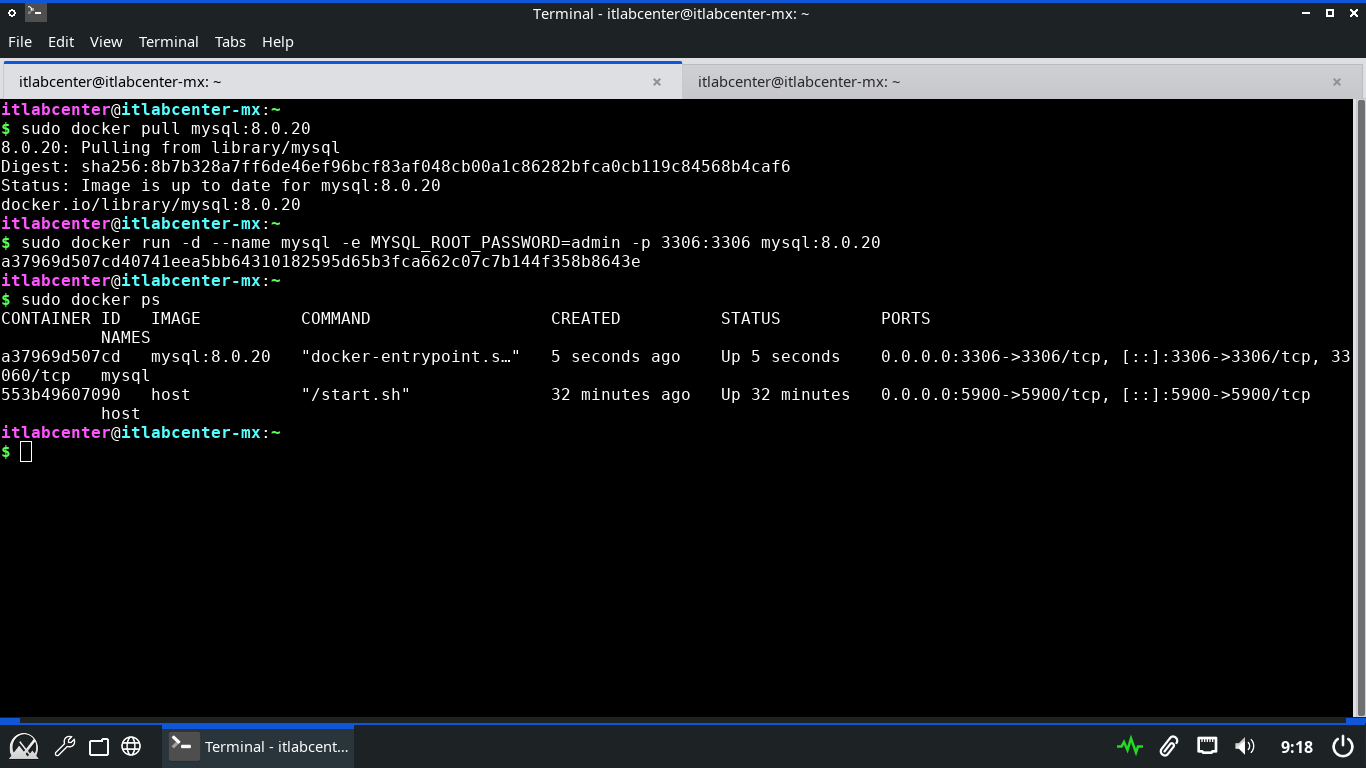Close the second terminal tab

click(1337, 82)
